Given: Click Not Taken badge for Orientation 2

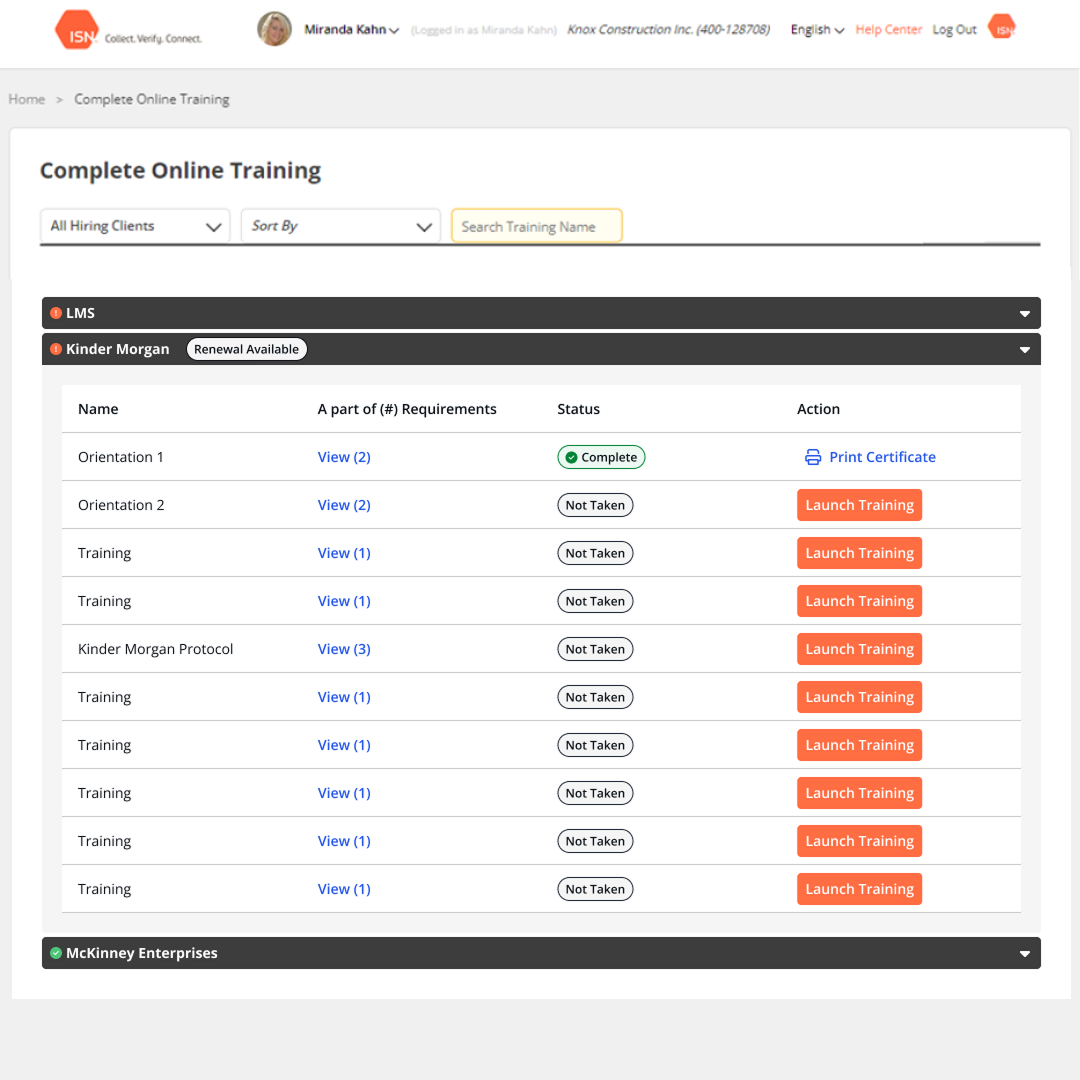Looking at the screenshot, I should click(595, 506).
